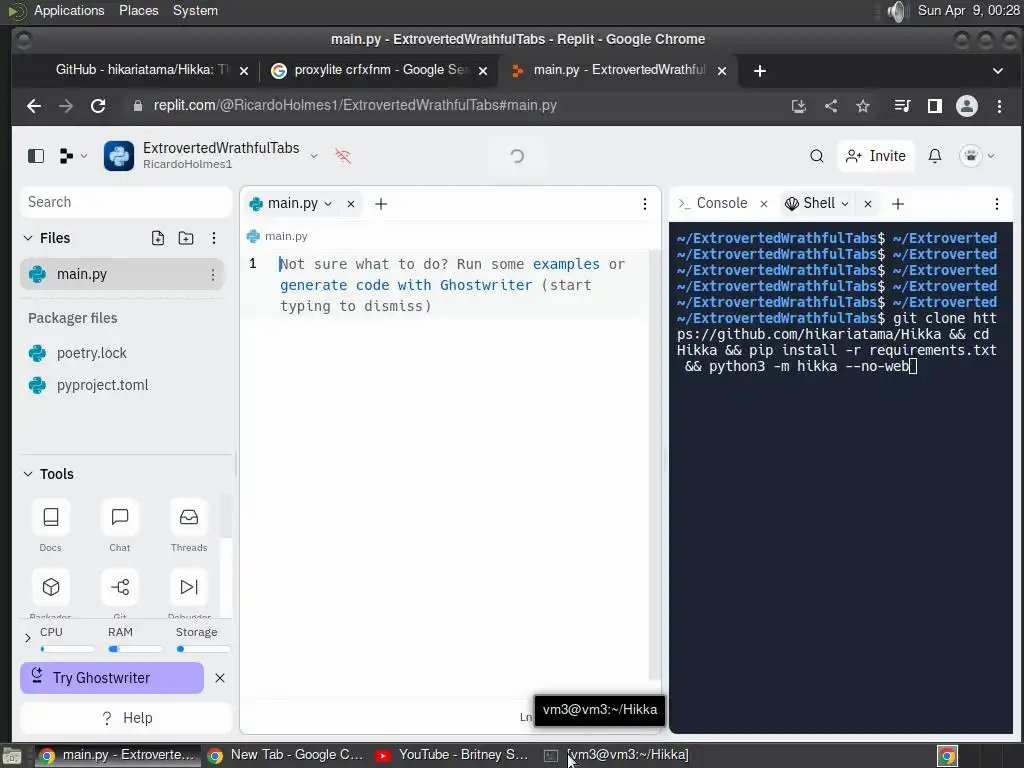The image size is (1024, 768).
Task: Open a new Chrome tab
Action: [760, 71]
